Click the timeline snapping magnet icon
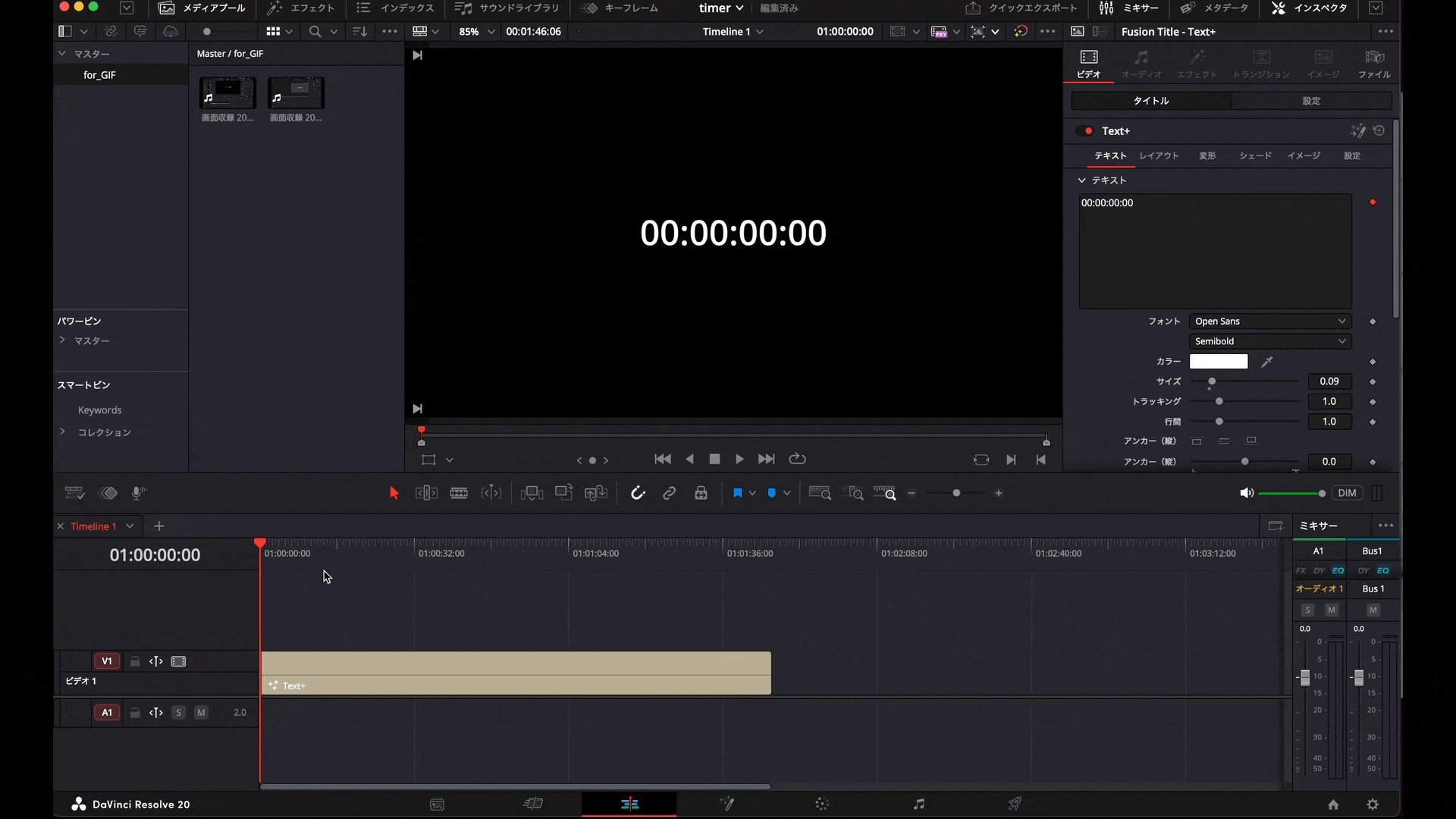 tap(638, 493)
